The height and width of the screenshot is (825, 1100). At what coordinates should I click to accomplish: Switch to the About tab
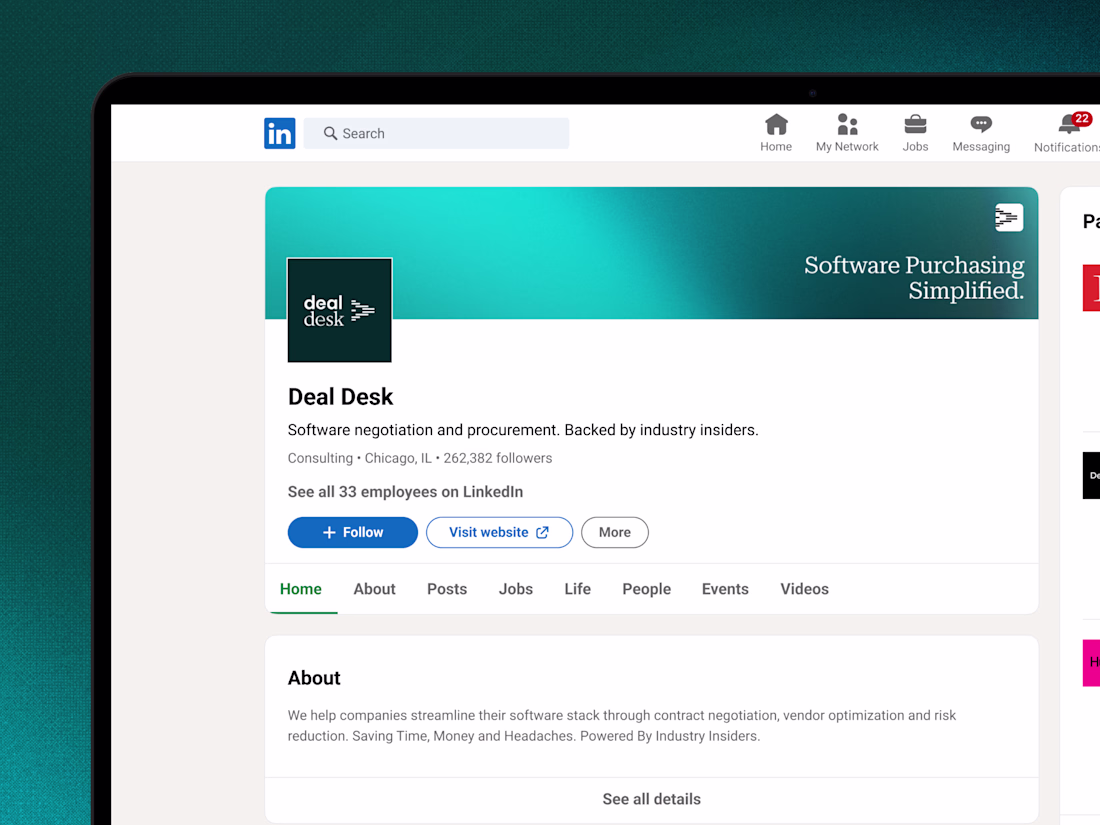pos(375,589)
